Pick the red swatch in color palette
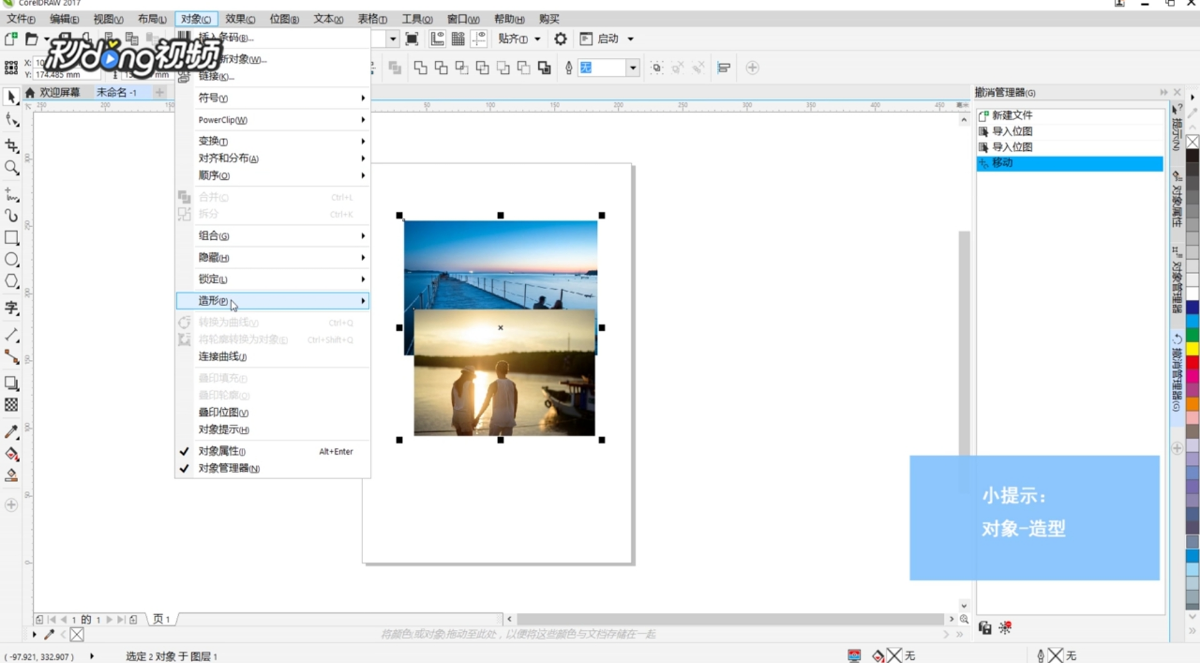Viewport: 1200px width, 663px height. (x=1192, y=364)
